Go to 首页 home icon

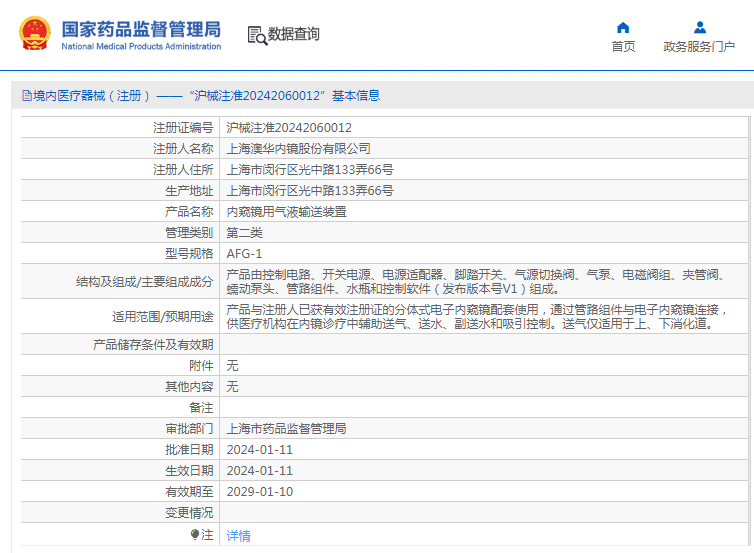pos(623,27)
